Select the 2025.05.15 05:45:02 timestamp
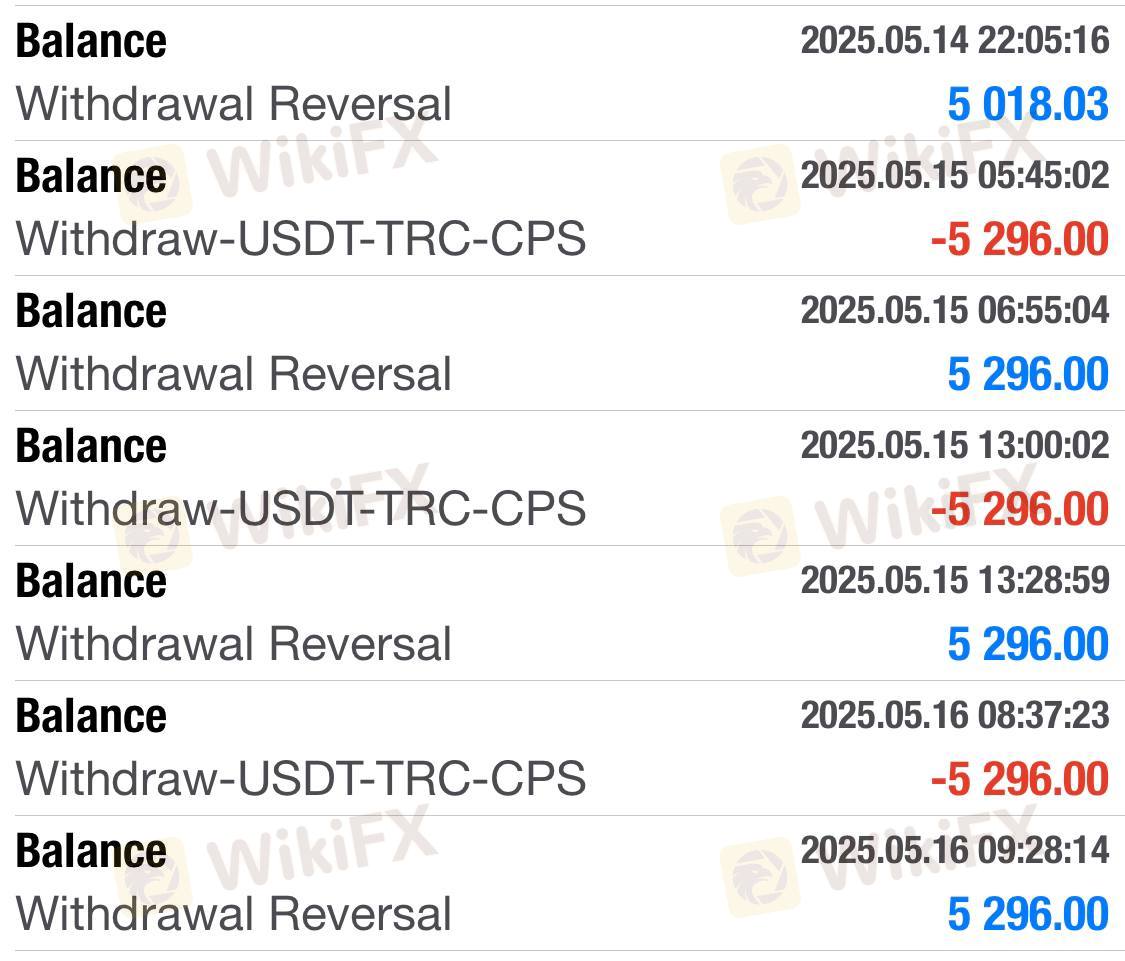Viewport: 1125px width, 961px height. click(955, 175)
